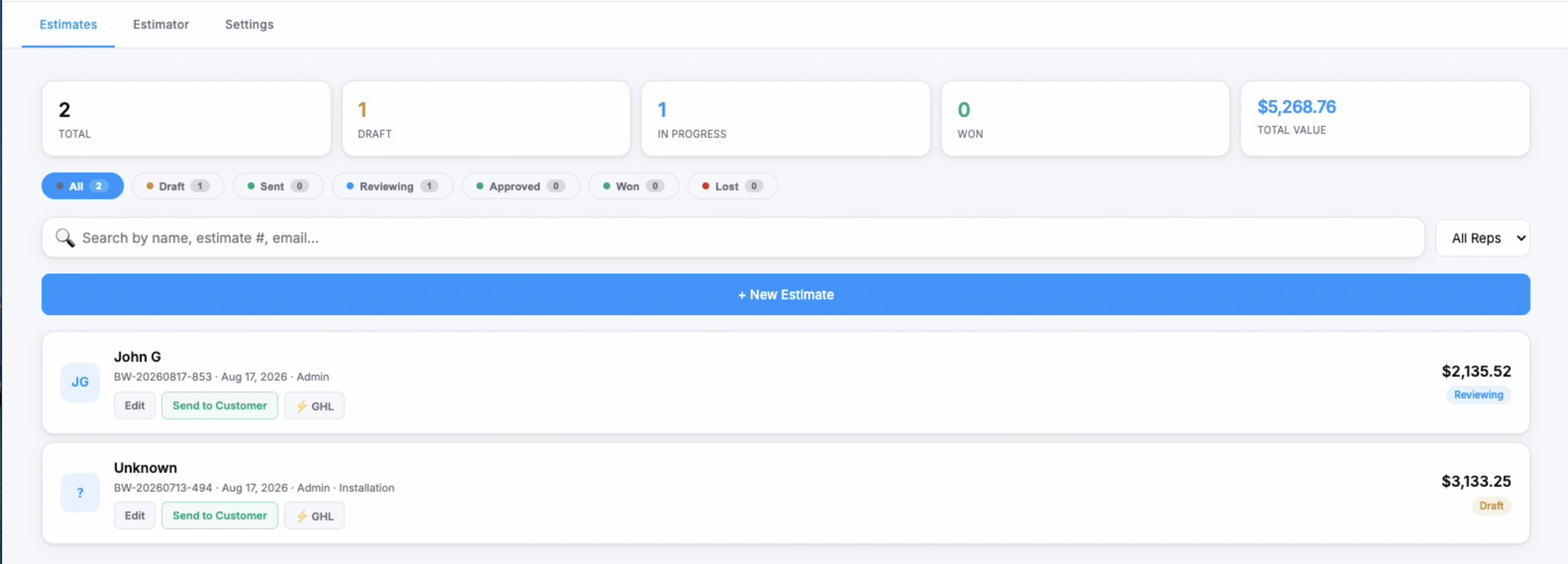Edit the John G estimate
The width and height of the screenshot is (1568, 564).
tap(135, 406)
